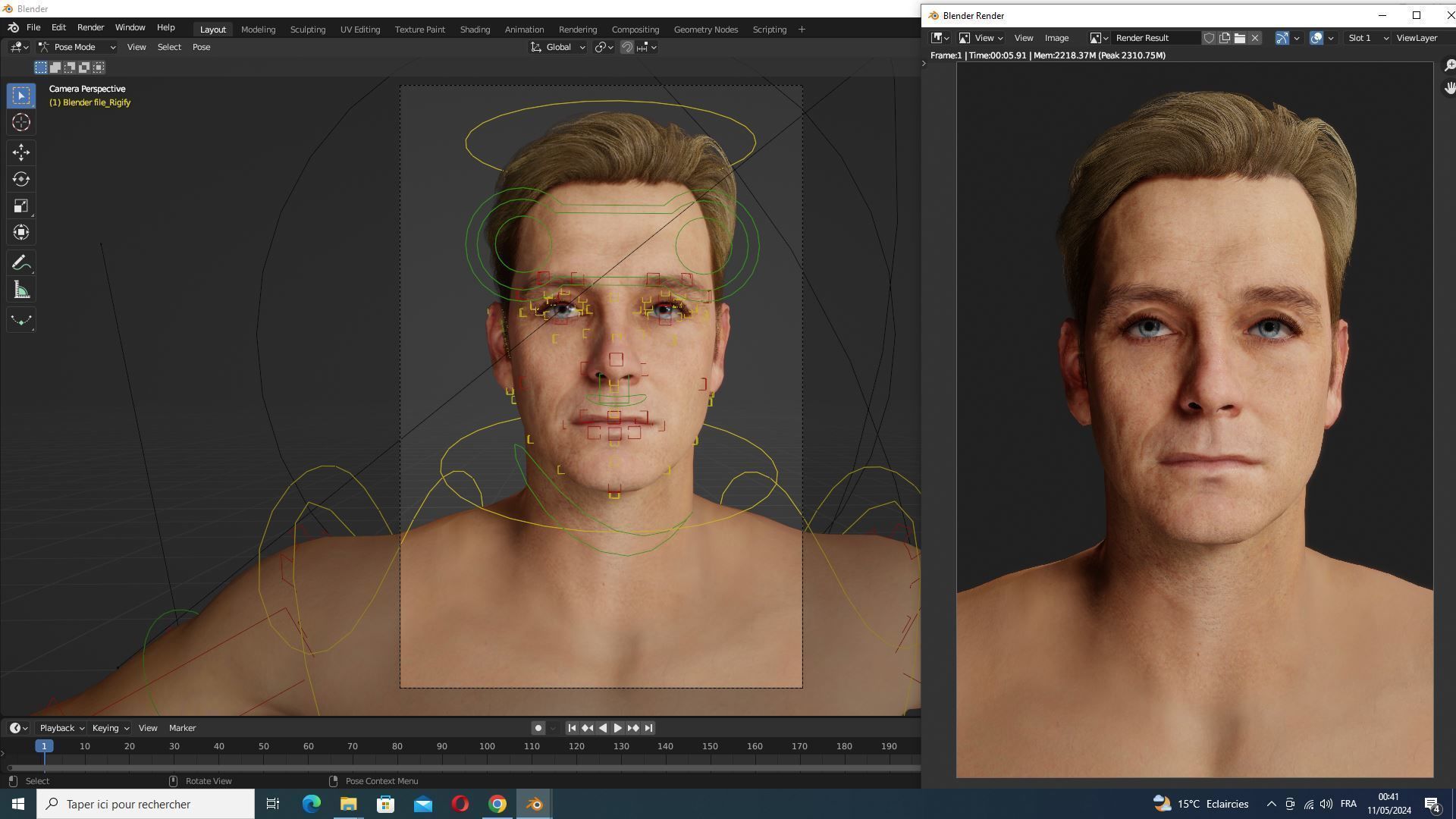Set selection mode to Invert

84,67
